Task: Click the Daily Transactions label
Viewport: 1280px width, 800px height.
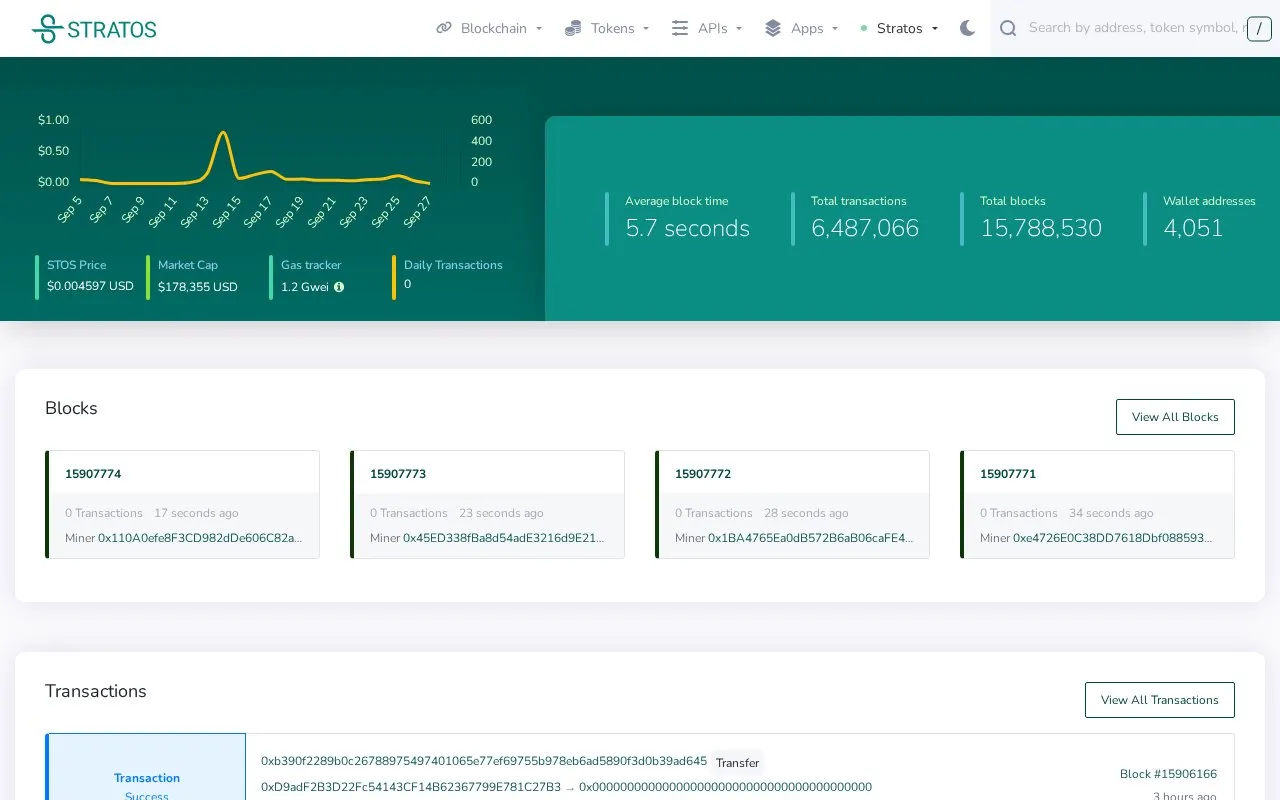Action: pos(453,265)
